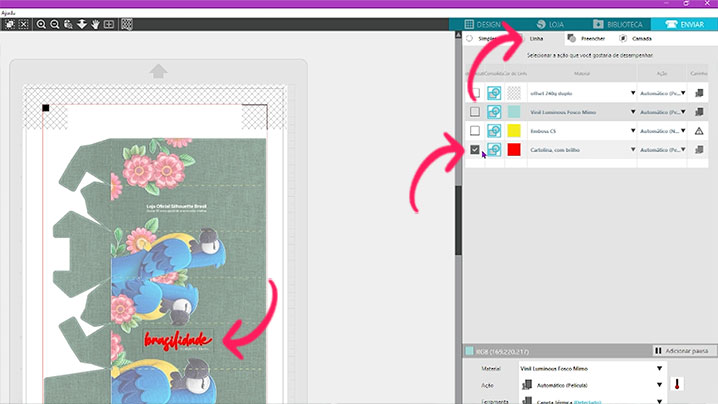Click the light teal line color swatch
The image size is (718, 404).
click(514, 112)
